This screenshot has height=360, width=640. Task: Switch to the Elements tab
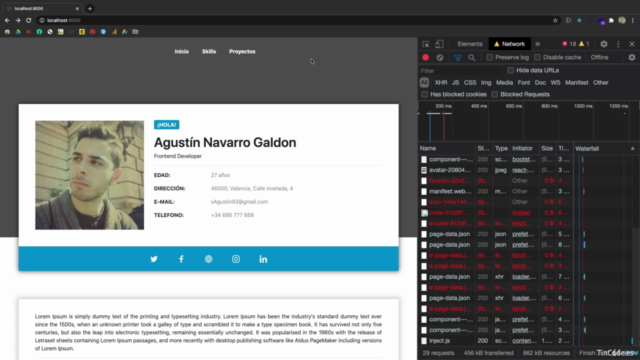pyautogui.click(x=470, y=44)
